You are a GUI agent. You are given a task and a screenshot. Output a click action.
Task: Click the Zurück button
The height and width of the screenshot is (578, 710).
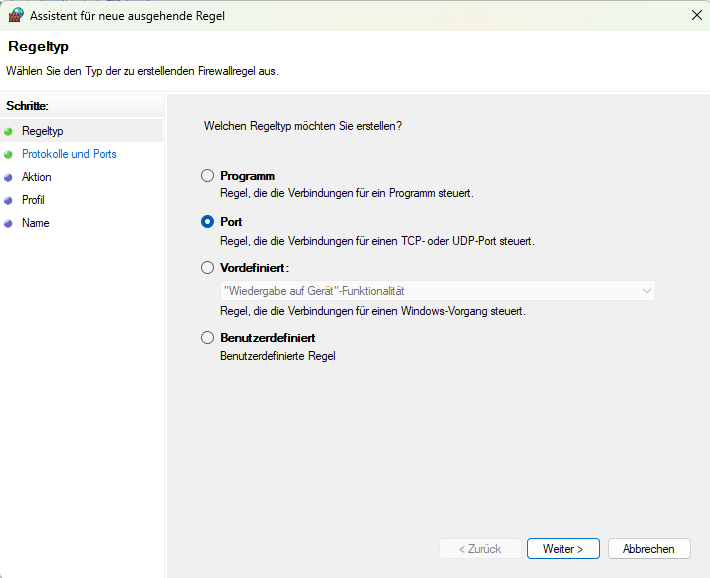coord(480,549)
